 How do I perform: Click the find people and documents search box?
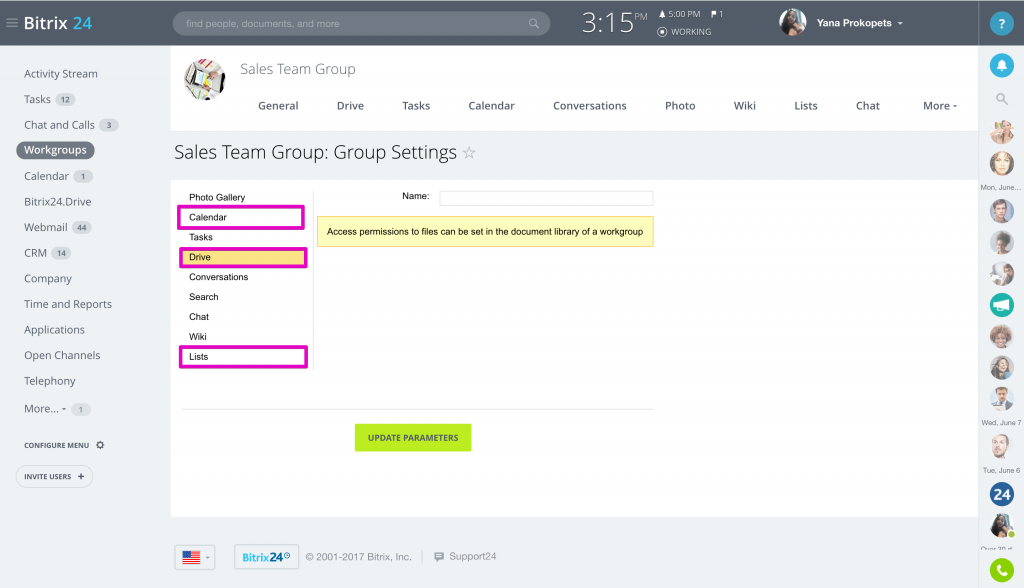pos(361,24)
